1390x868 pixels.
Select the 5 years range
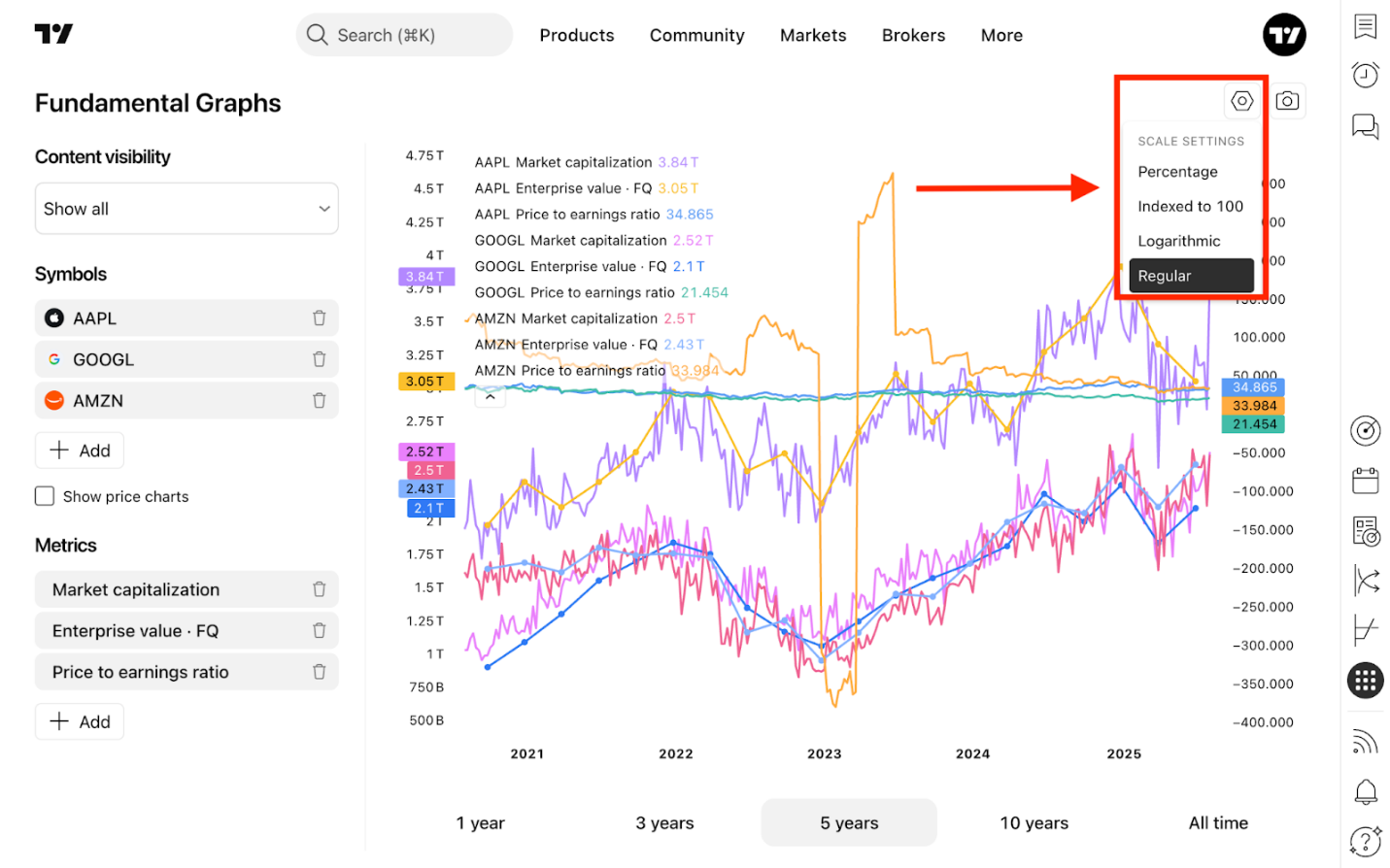pos(849,823)
